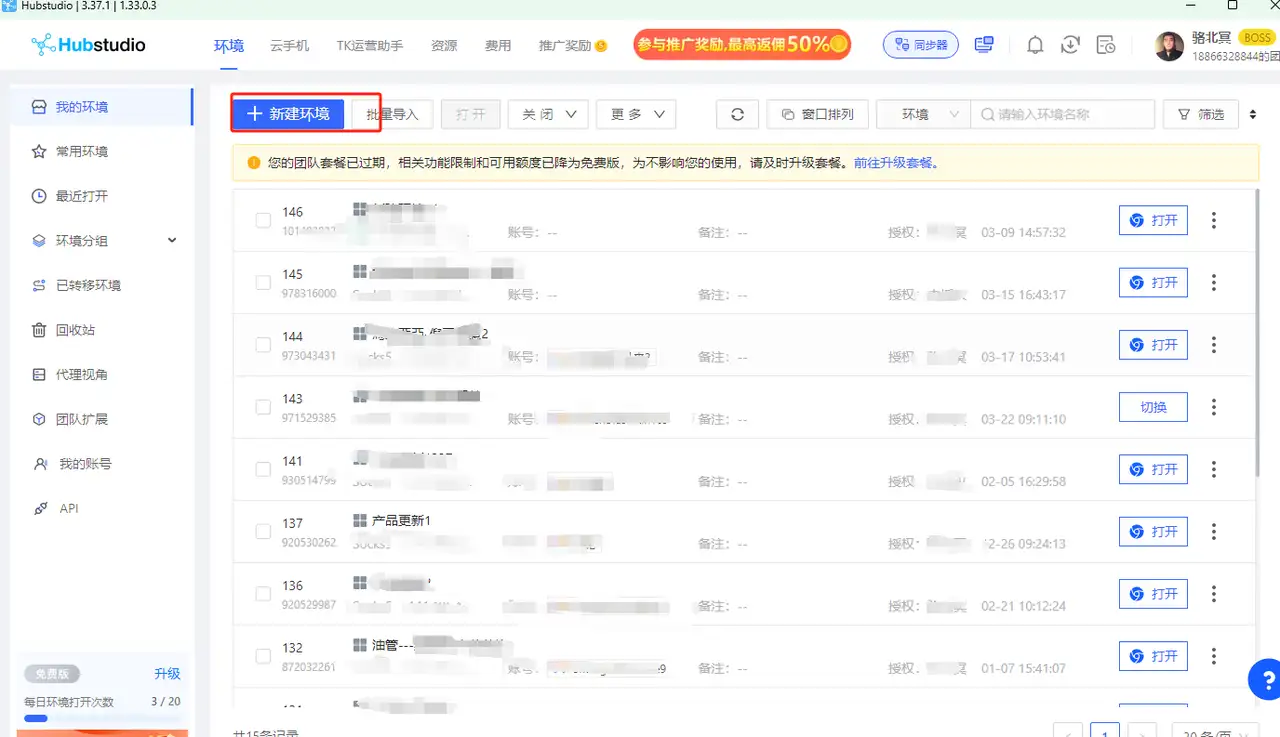Click the 每日环境打开次数 progress bar
This screenshot has width=1280, height=737.
(102, 718)
